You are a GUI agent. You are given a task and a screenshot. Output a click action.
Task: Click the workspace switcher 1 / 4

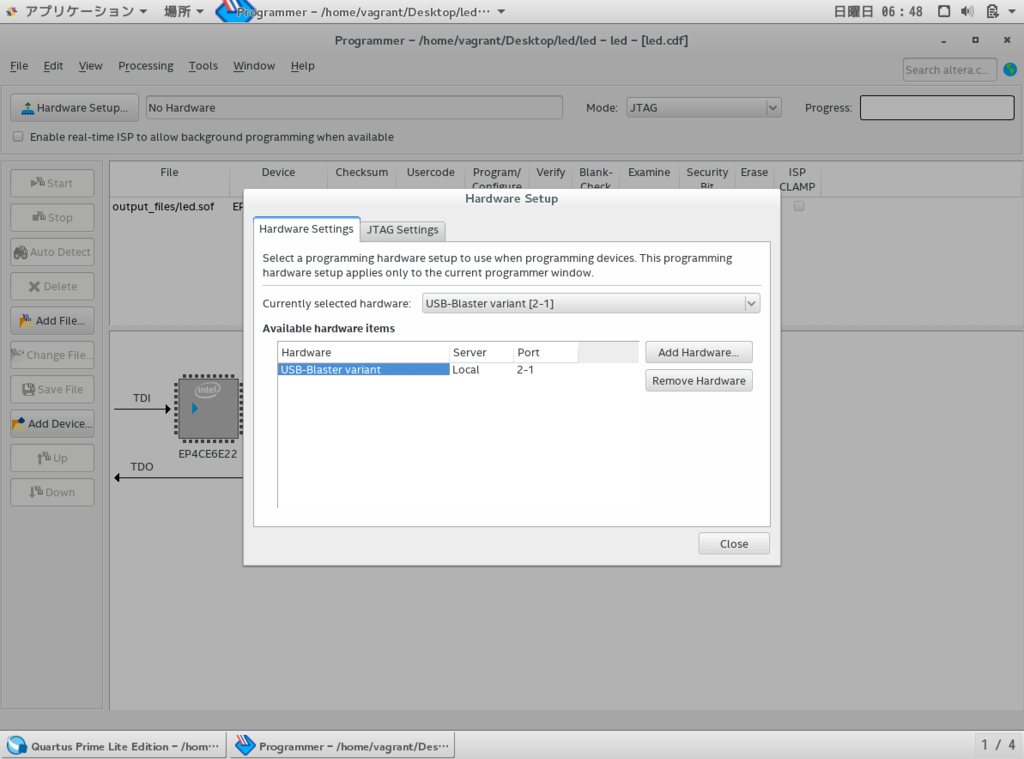pyautogui.click(x=998, y=745)
